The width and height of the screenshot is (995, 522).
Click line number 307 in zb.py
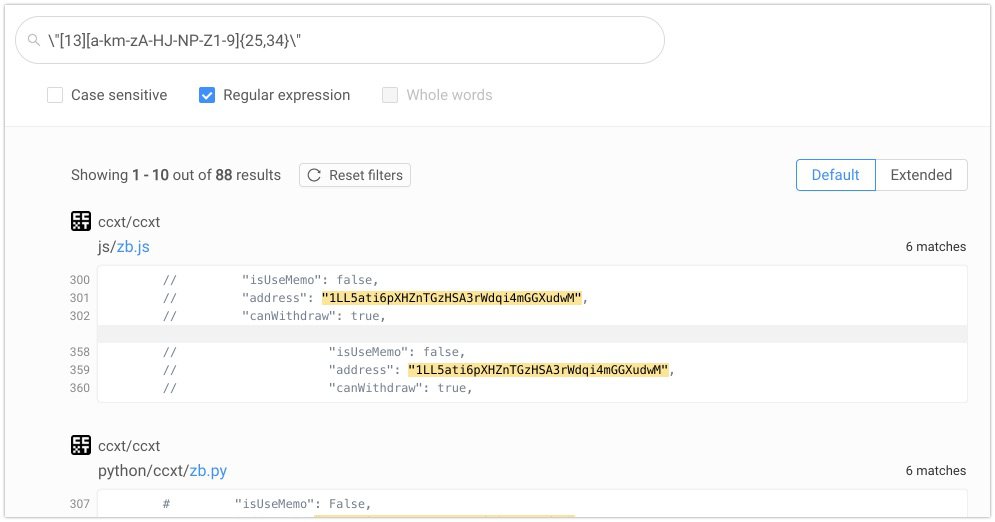point(80,504)
